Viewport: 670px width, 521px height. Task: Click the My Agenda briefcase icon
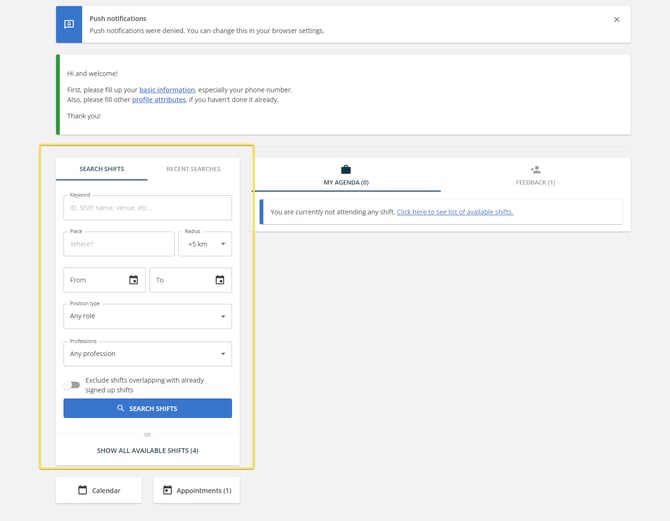pyautogui.click(x=346, y=170)
